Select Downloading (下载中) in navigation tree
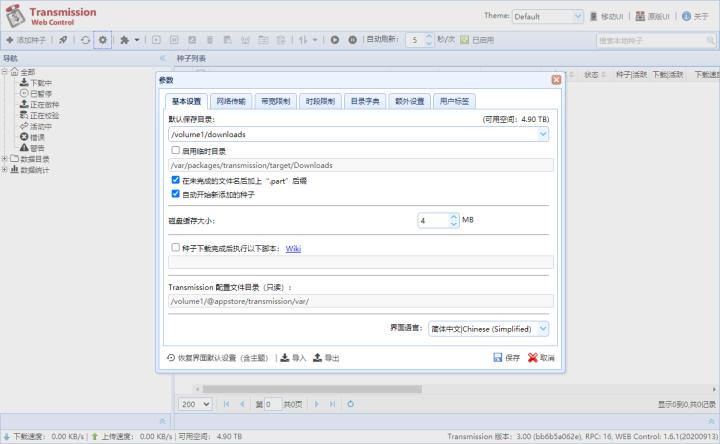The width and height of the screenshot is (720, 444). [36, 83]
